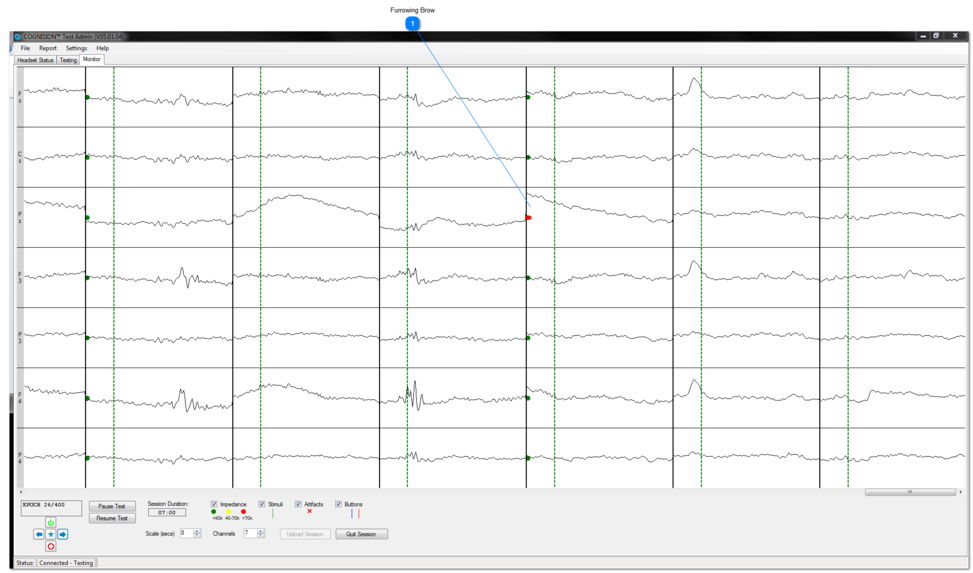
Task: Click the red circle stop icon
Action: point(51,547)
